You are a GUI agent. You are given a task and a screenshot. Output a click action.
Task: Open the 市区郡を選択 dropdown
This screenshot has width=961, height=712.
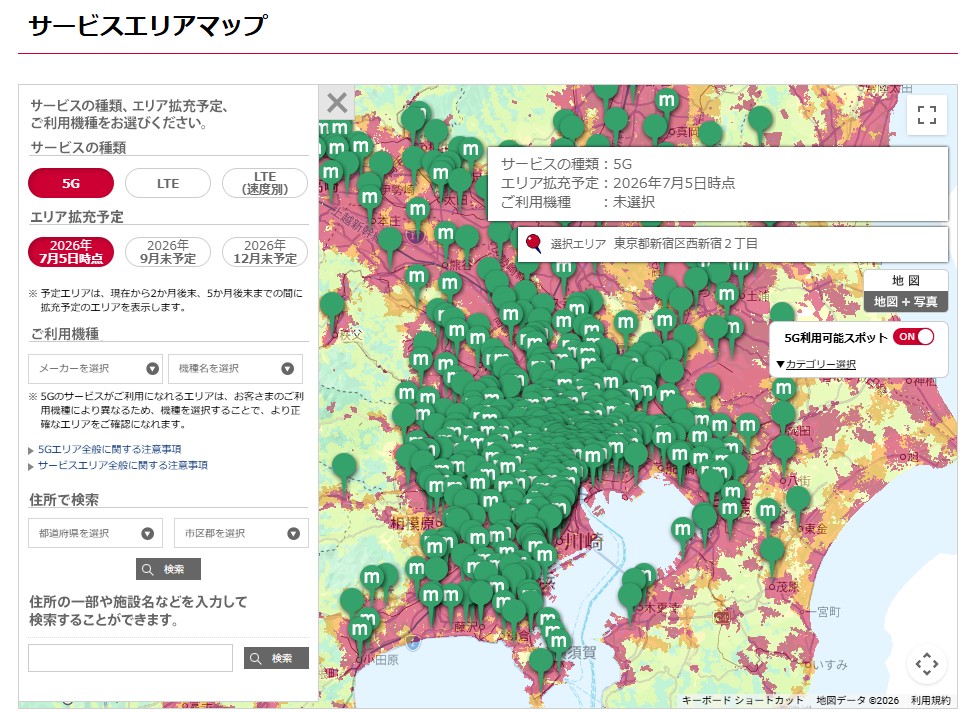coord(241,533)
